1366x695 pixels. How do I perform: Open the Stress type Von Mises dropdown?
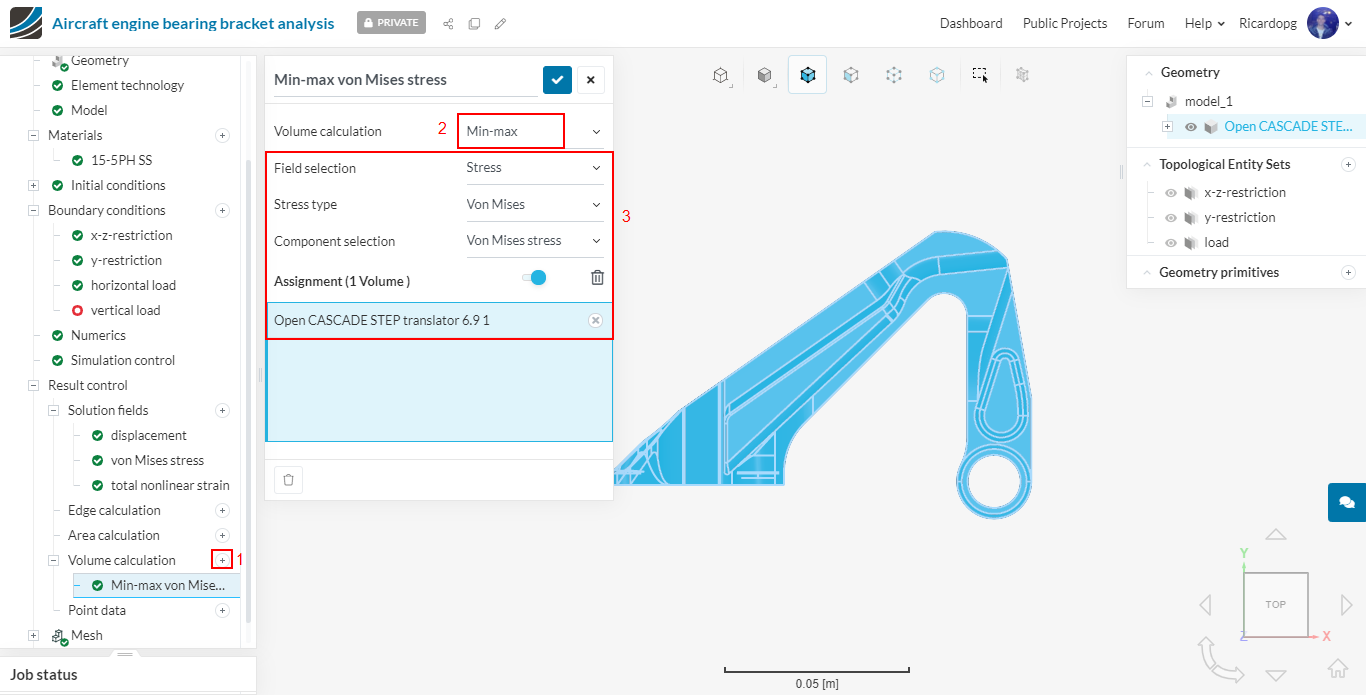535,204
